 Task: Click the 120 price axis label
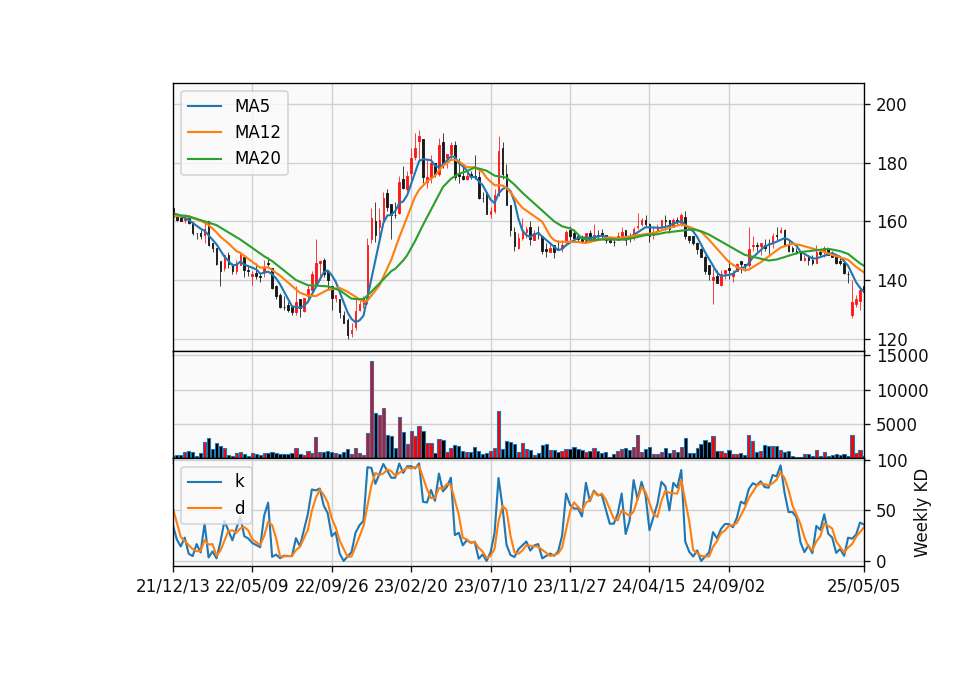(891, 340)
